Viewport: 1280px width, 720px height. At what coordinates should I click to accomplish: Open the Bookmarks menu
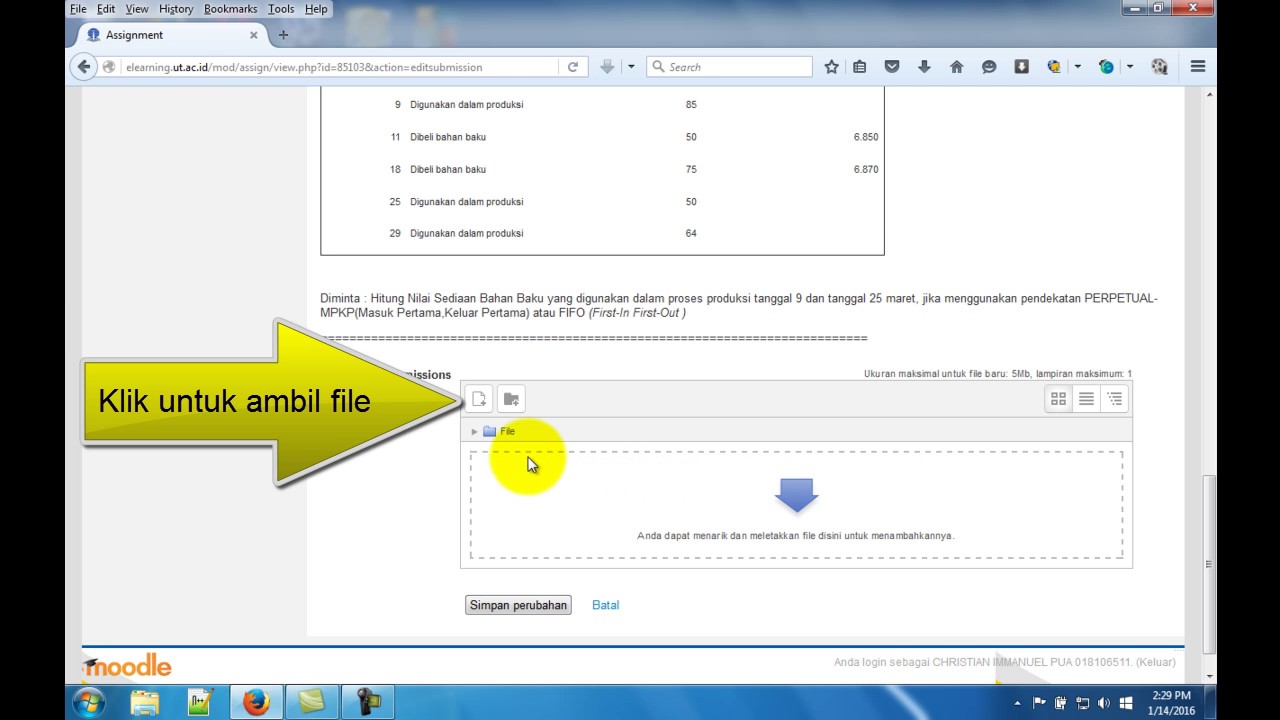coord(231,9)
